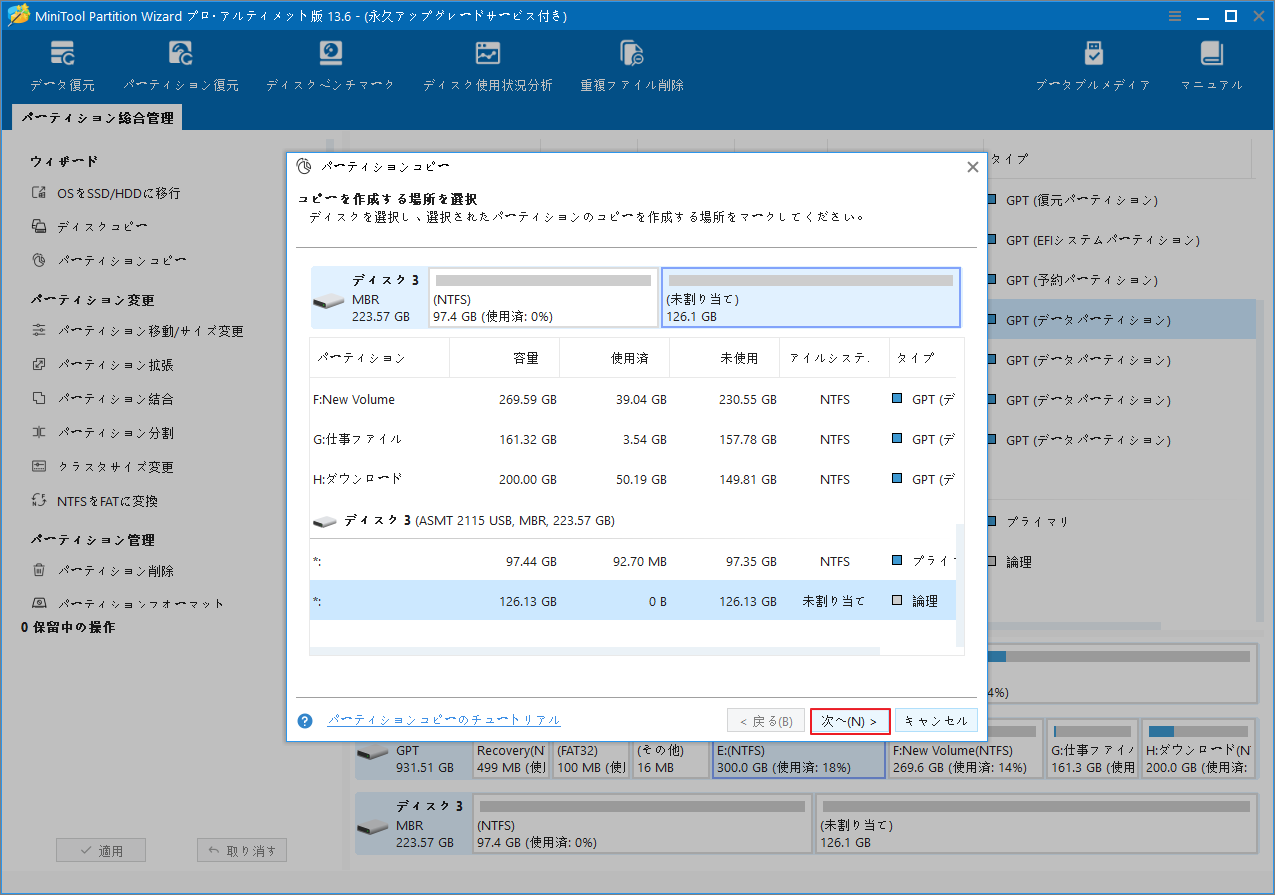The height and width of the screenshot is (895, 1275).
Task: Sort dialog list by 容量 column
Action: [505, 358]
